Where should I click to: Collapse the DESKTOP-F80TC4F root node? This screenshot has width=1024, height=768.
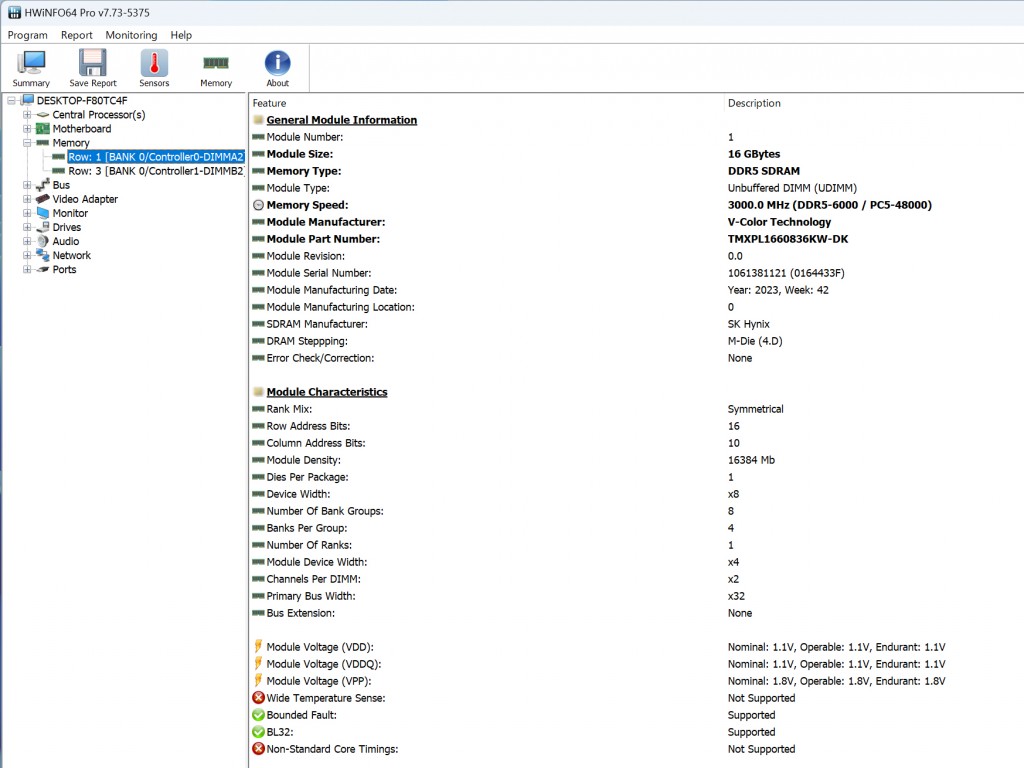(x=12, y=101)
